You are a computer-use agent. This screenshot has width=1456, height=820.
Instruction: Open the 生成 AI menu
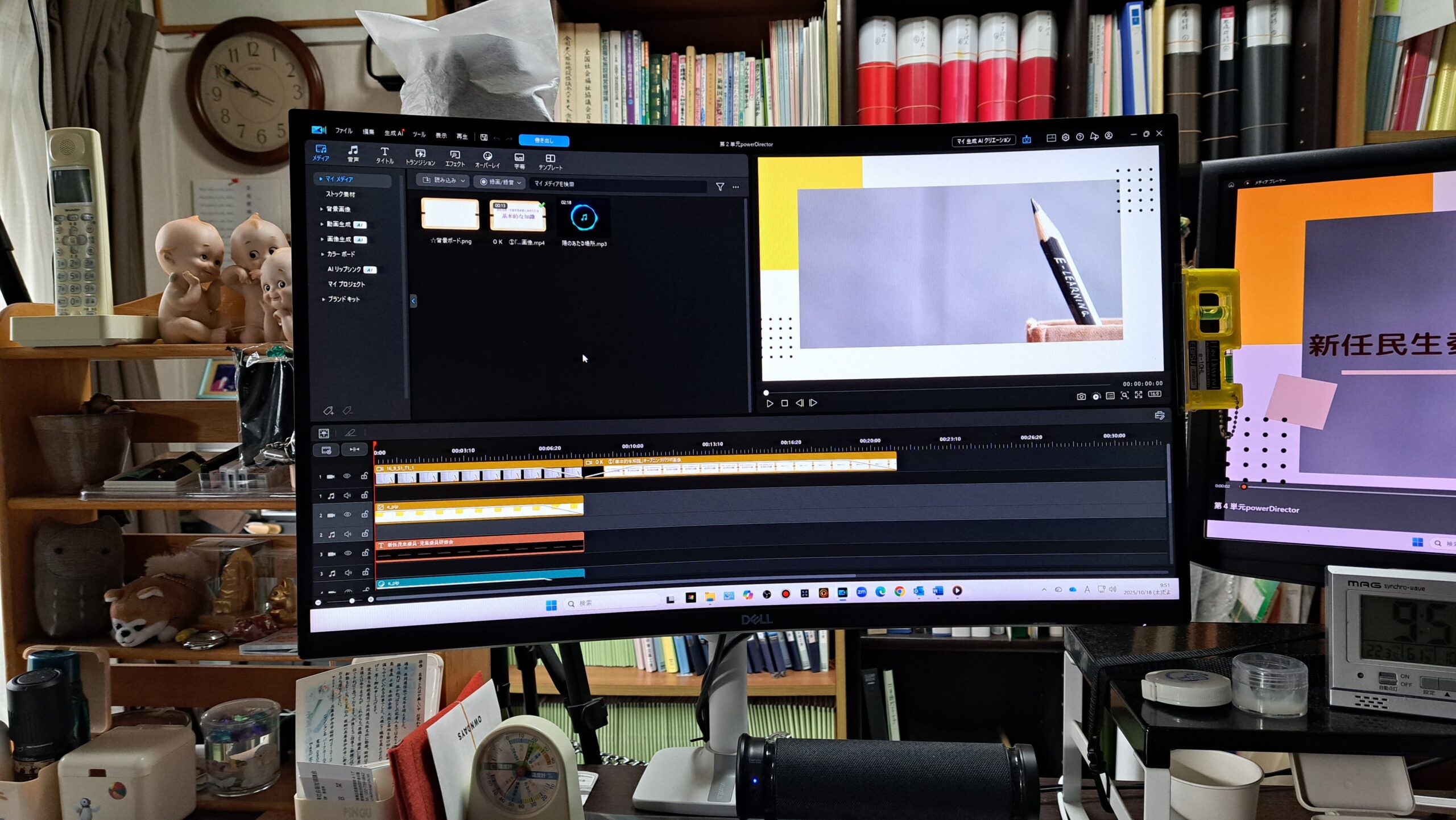click(x=394, y=133)
